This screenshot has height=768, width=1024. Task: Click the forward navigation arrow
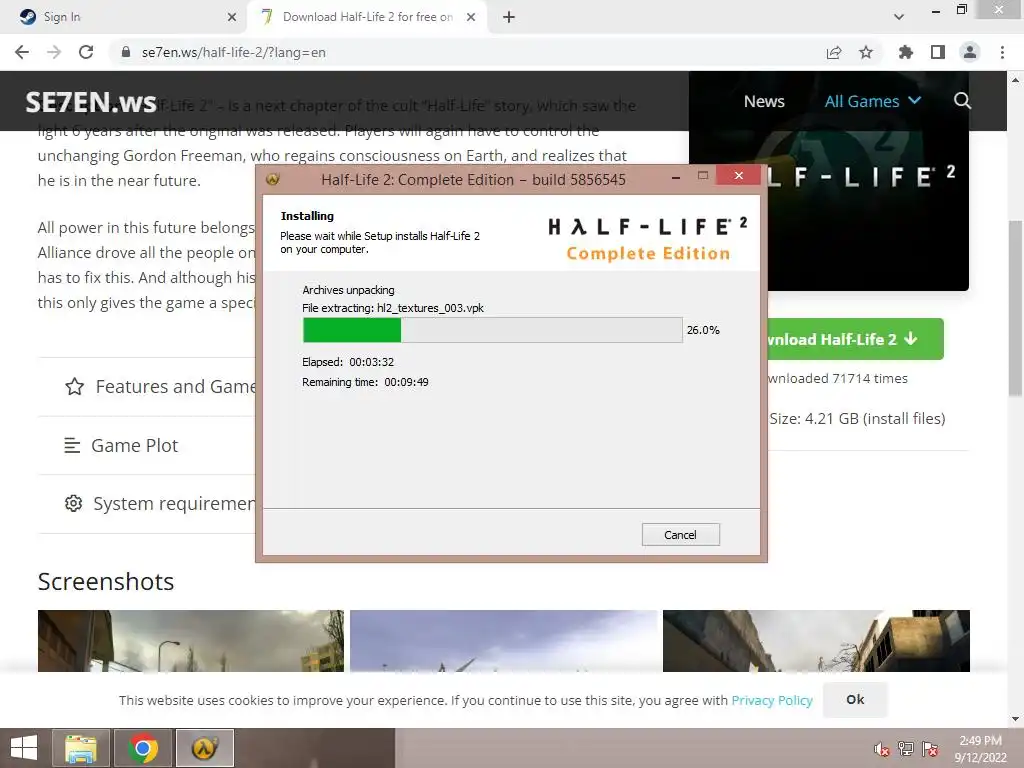point(54,52)
